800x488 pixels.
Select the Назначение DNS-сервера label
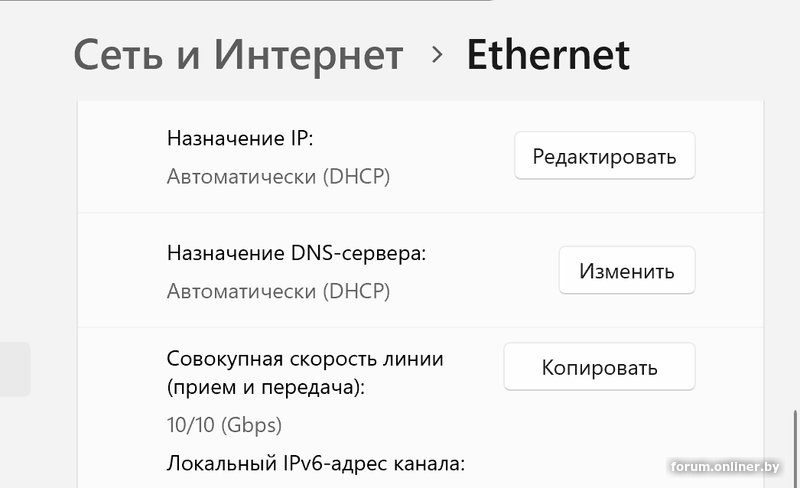tap(296, 253)
